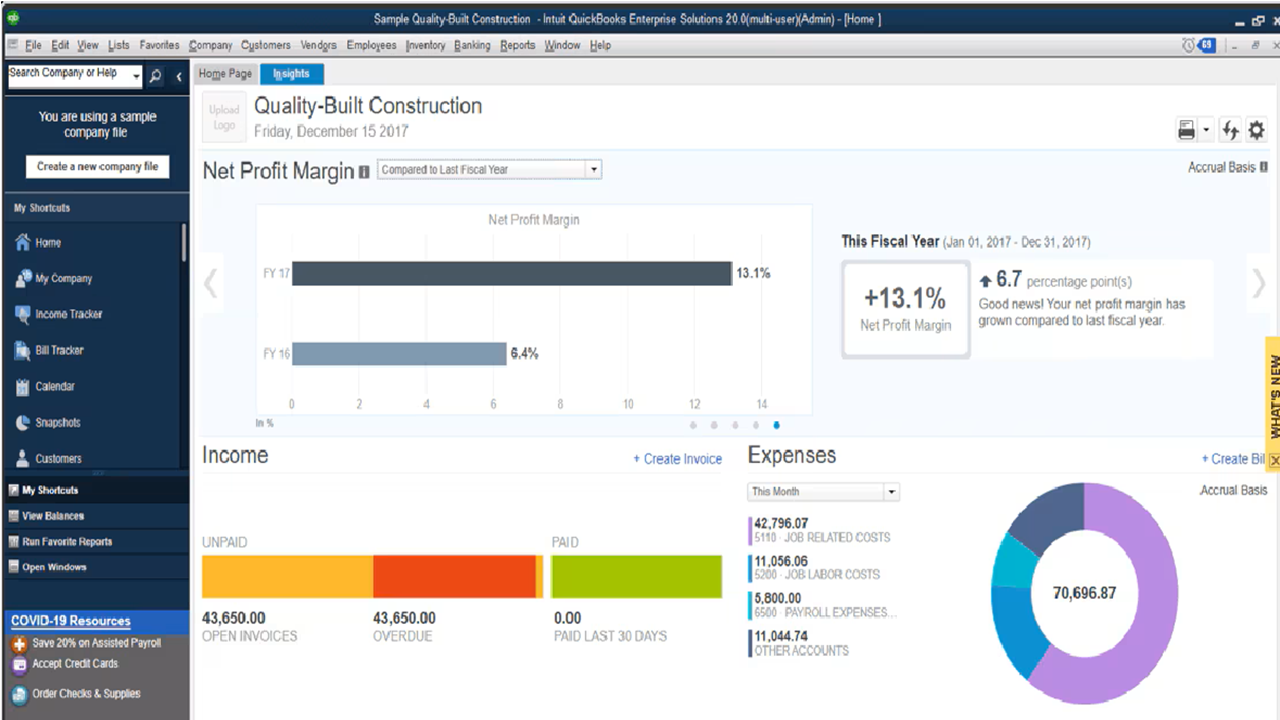The image size is (1280, 720).
Task: Click the Create Invoice link
Action: 677,459
